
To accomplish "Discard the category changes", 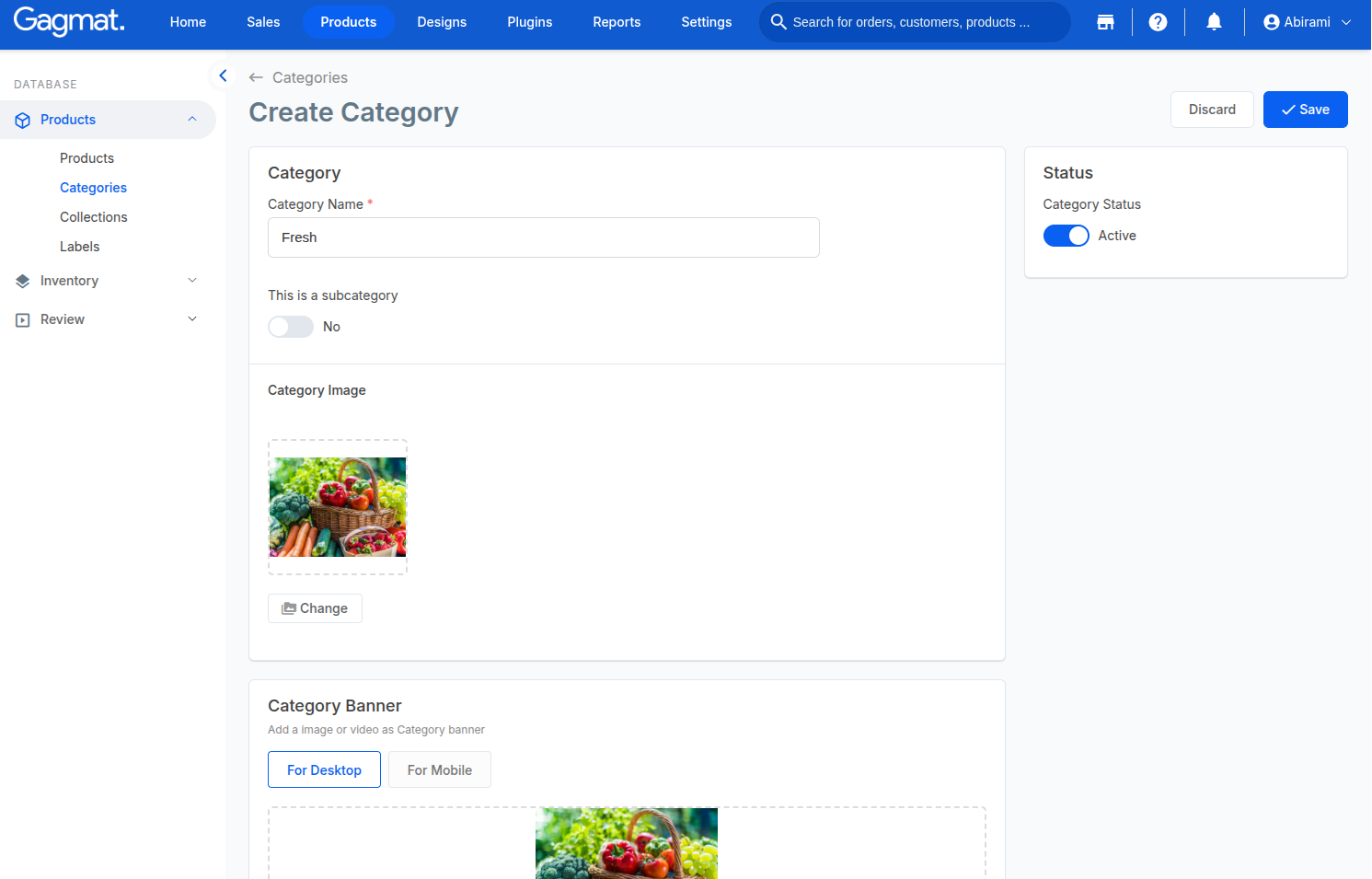I will coord(1212,110).
